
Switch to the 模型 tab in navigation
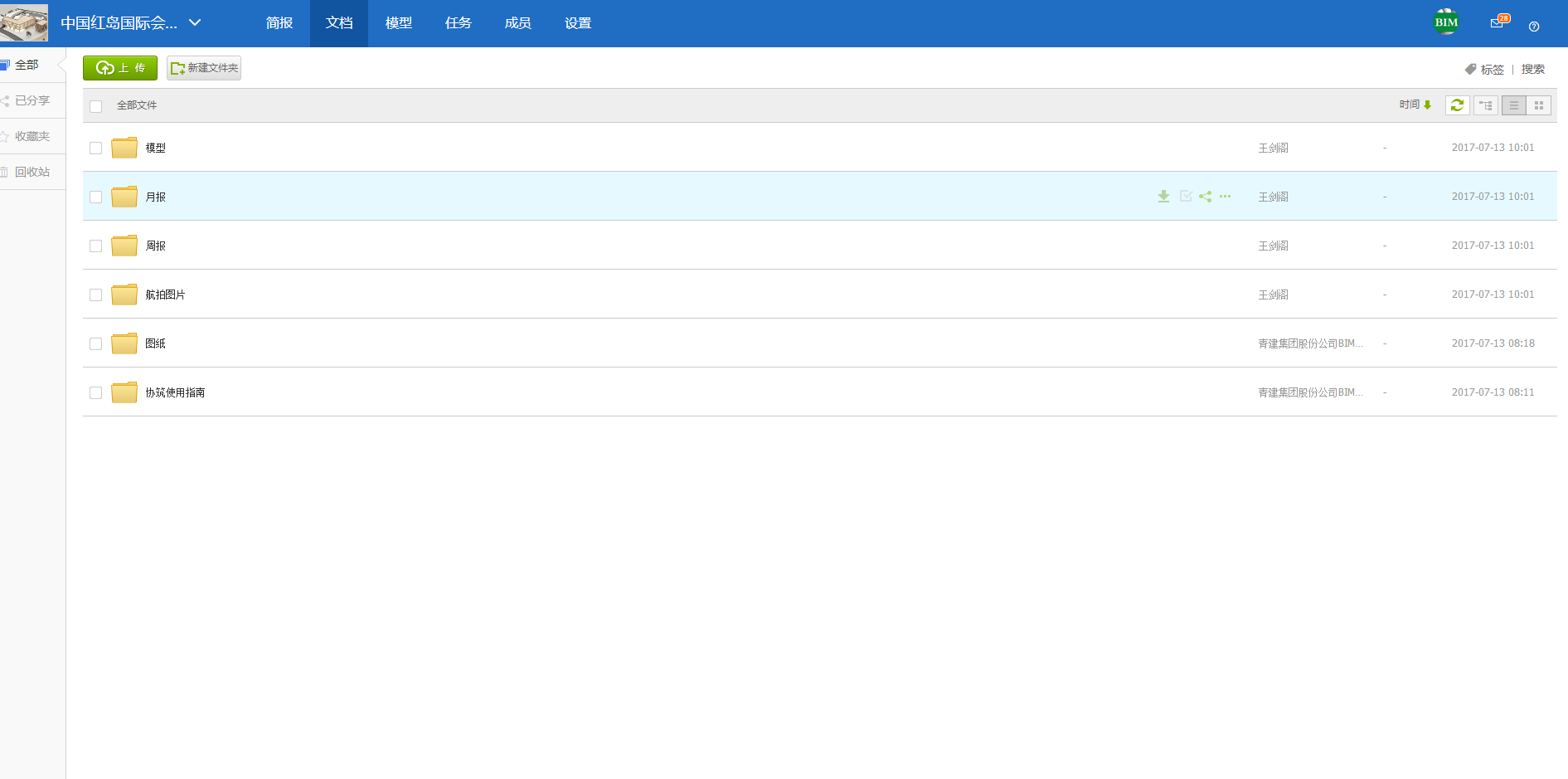(x=398, y=23)
